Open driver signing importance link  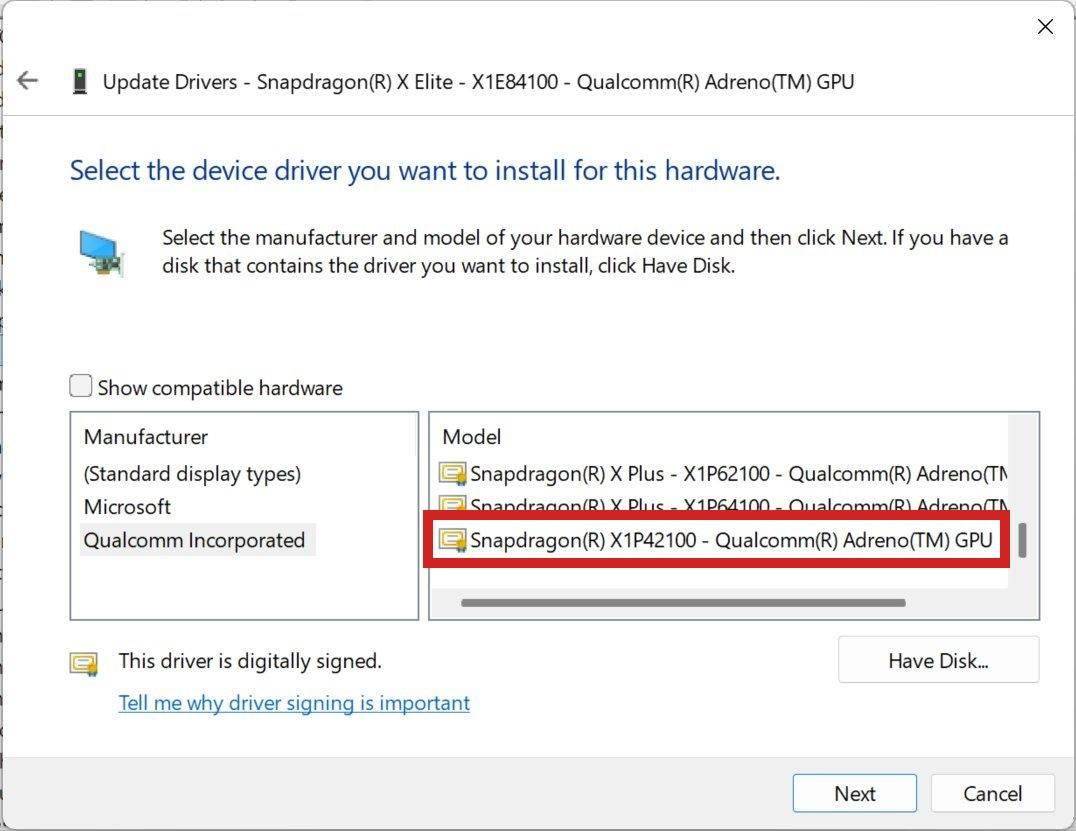(x=294, y=703)
